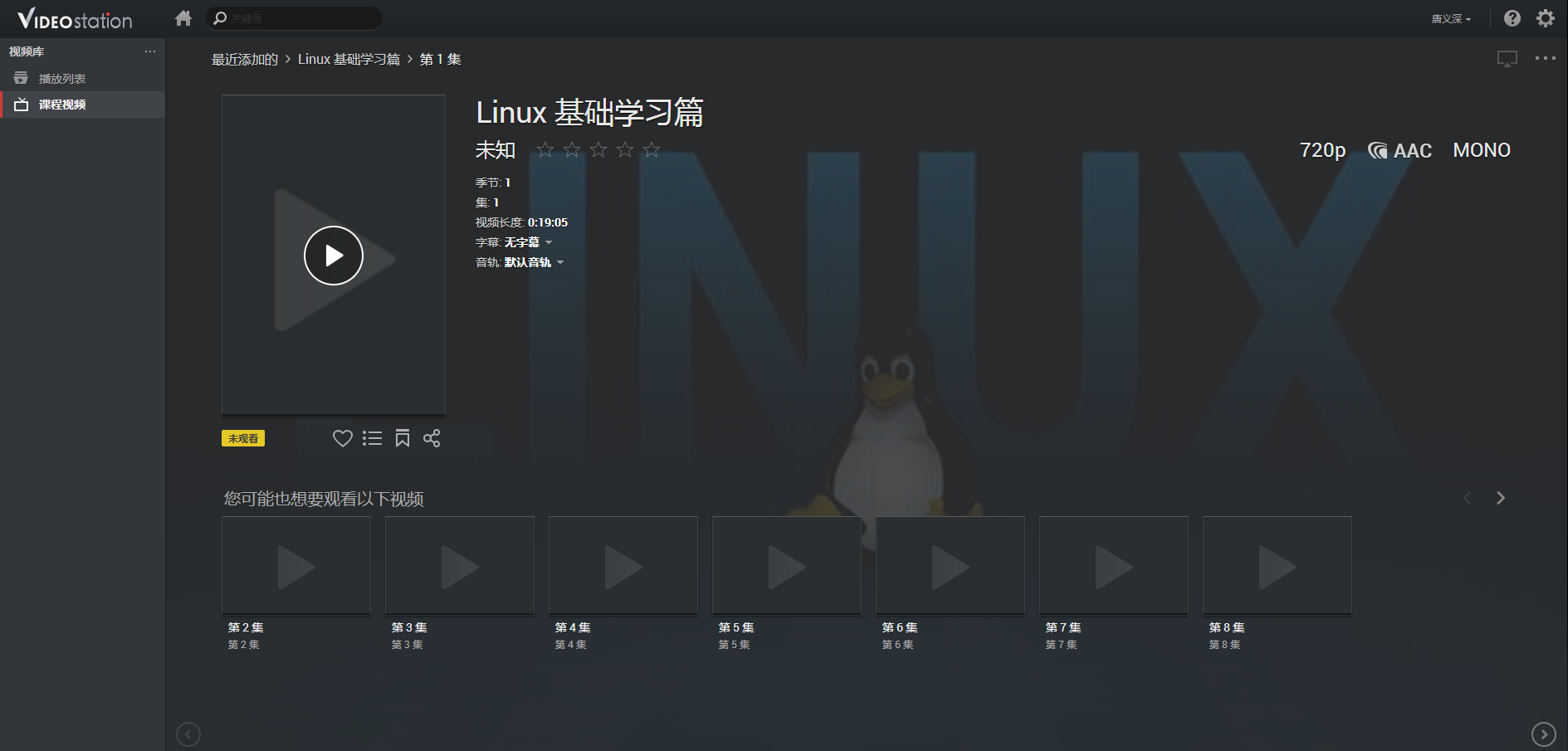Open the Linux 基础学习篇 breadcrumb link
This screenshot has width=1568, height=751.
(349, 60)
